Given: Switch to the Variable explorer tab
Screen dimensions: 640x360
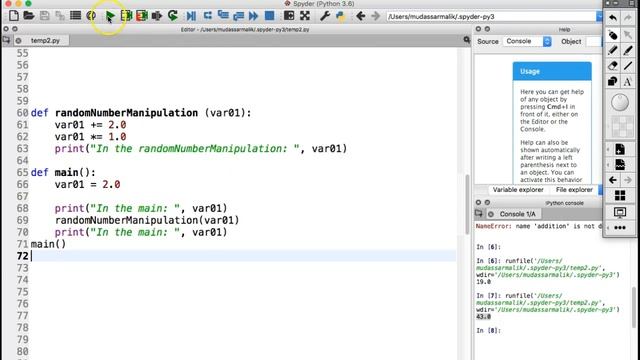Looking at the screenshot, I should pos(518,190).
